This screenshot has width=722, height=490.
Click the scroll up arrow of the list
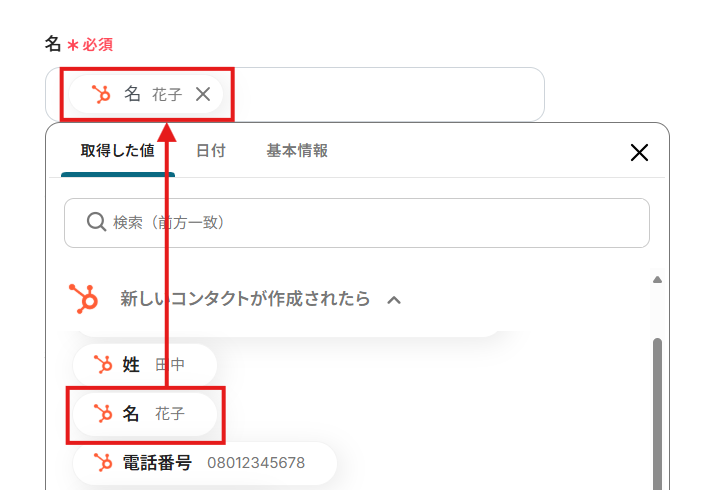point(658,280)
